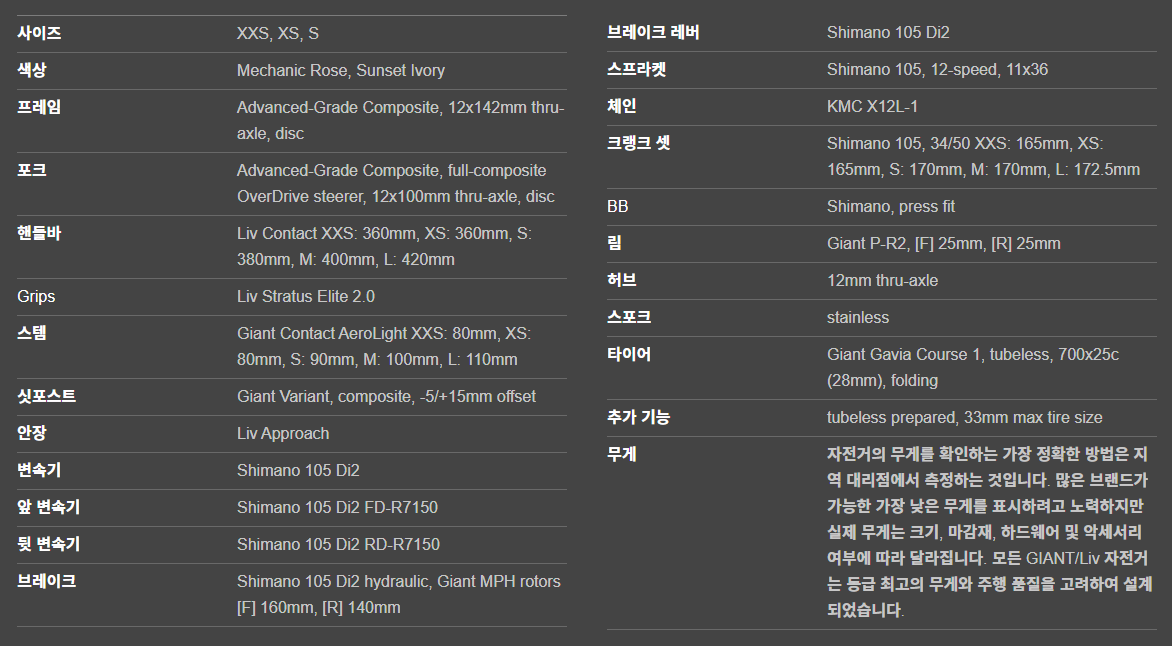The image size is (1172, 646).
Task: Select the 포크 label
Action: coord(31,170)
